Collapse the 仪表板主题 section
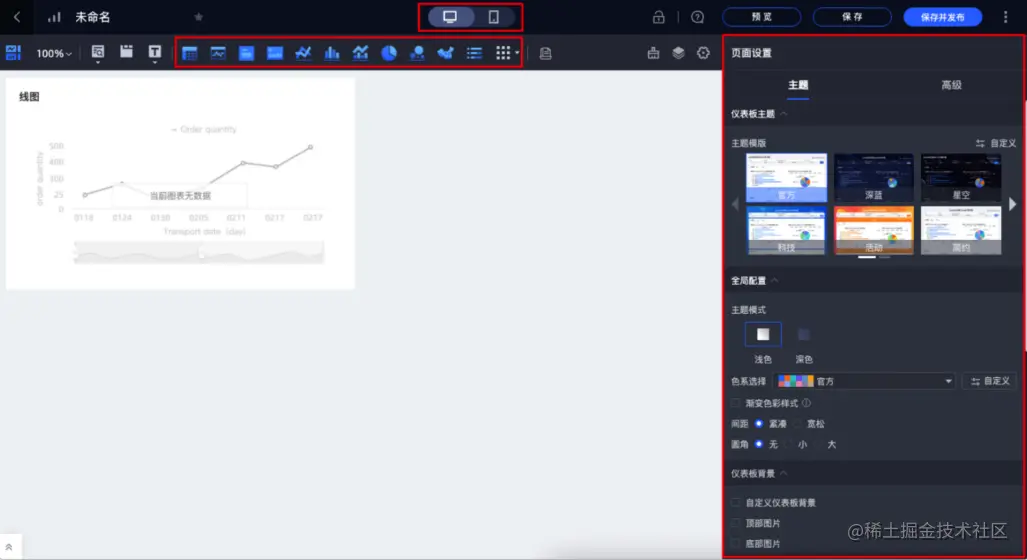This screenshot has height=560, width=1027. 783,114
